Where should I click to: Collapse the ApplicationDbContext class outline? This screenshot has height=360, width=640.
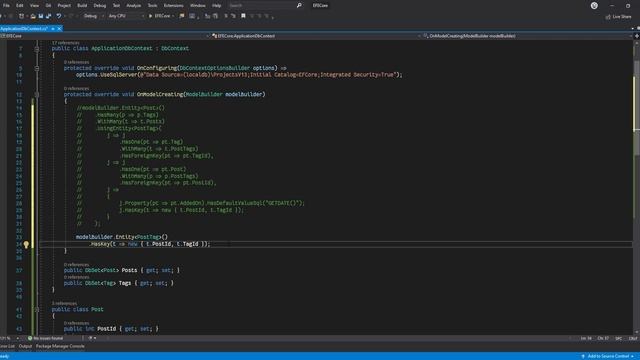(x=37, y=49)
